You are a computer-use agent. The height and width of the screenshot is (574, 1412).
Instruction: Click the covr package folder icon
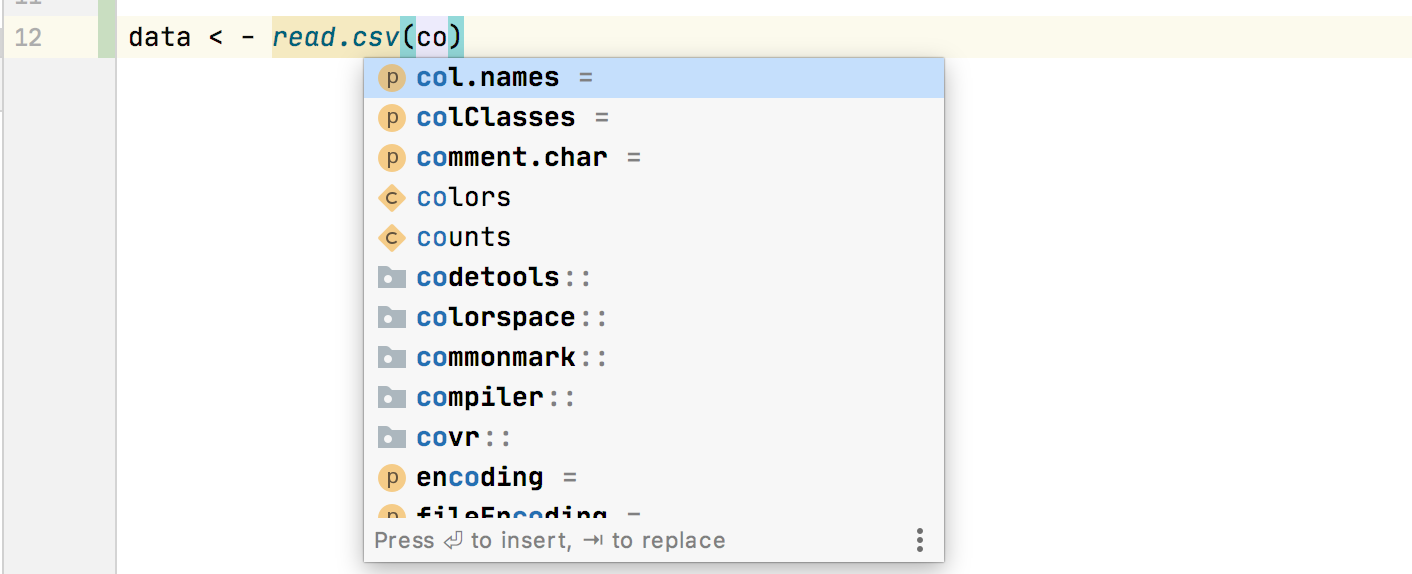(x=391, y=438)
